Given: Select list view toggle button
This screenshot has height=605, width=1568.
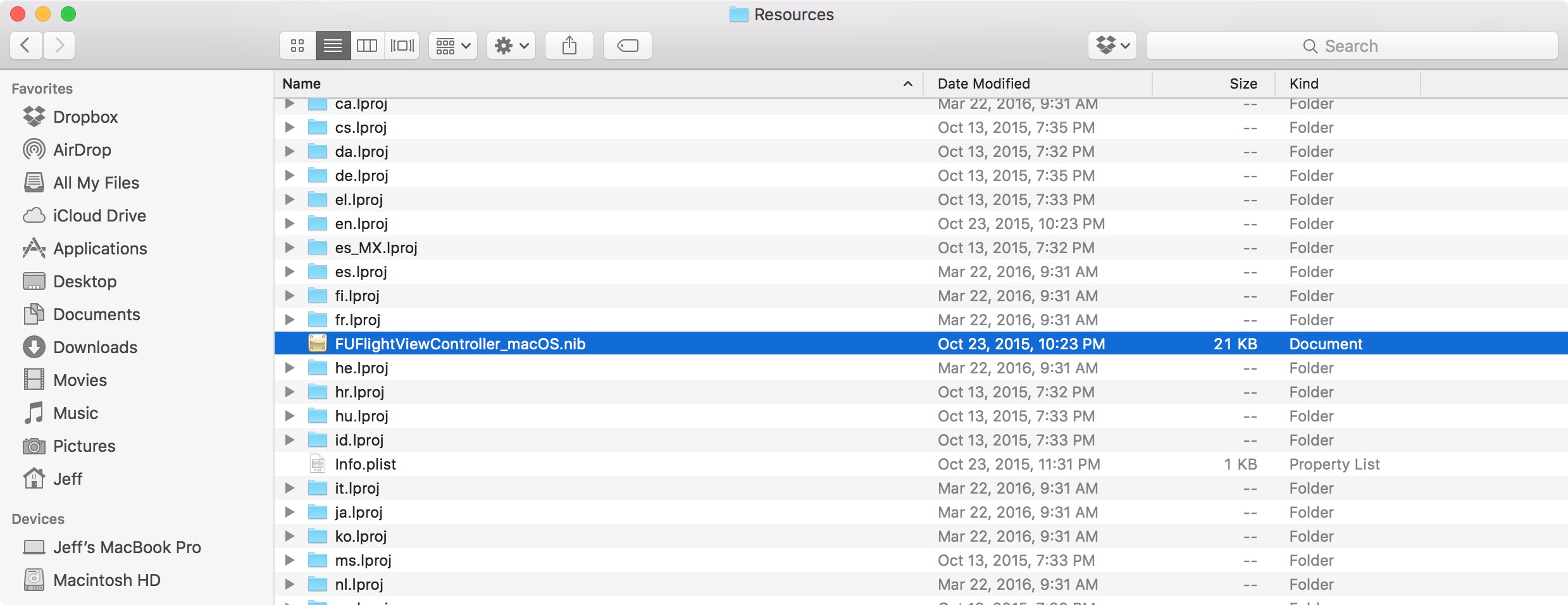Looking at the screenshot, I should pyautogui.click(x=333, y=46).
